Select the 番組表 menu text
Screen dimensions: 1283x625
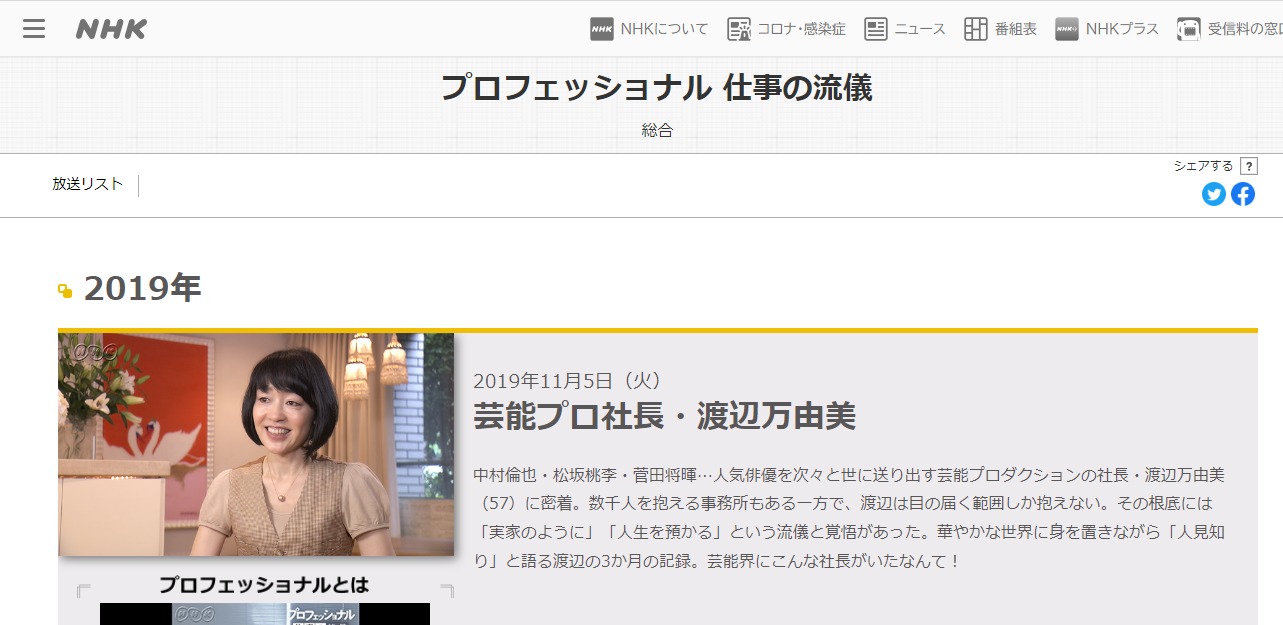click(x=1015, y=29)
